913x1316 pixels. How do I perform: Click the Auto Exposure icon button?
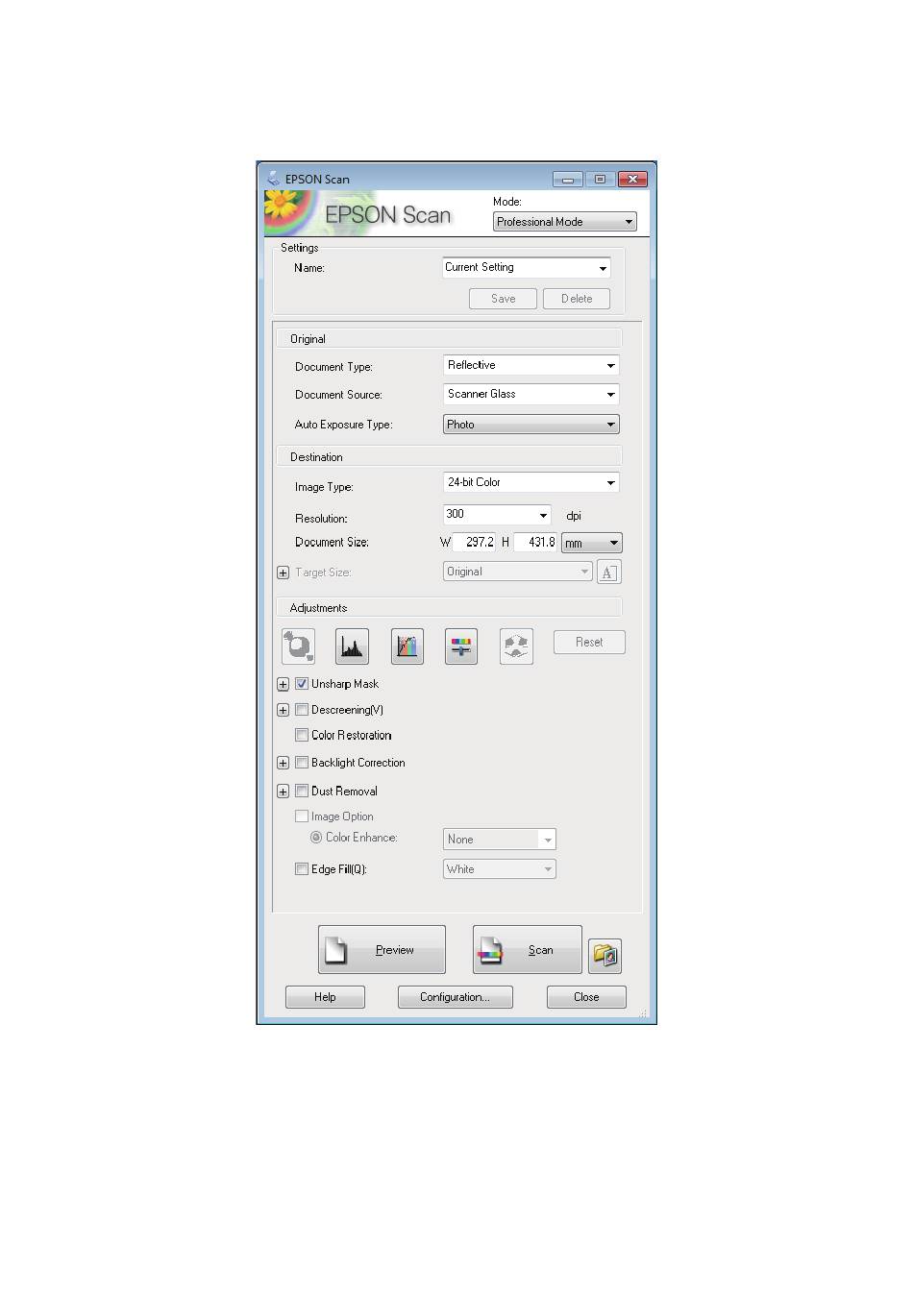point(298,646)
